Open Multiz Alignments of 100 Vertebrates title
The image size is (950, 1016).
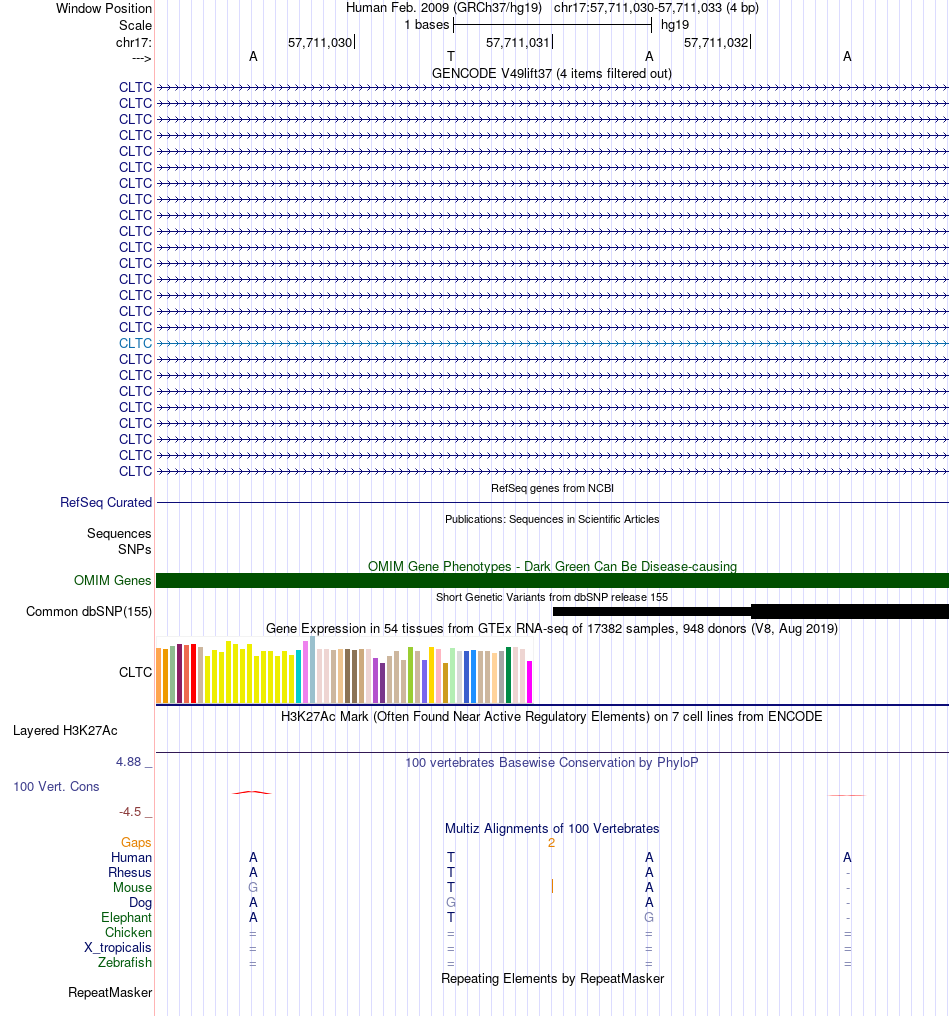(x=551, y=828)
